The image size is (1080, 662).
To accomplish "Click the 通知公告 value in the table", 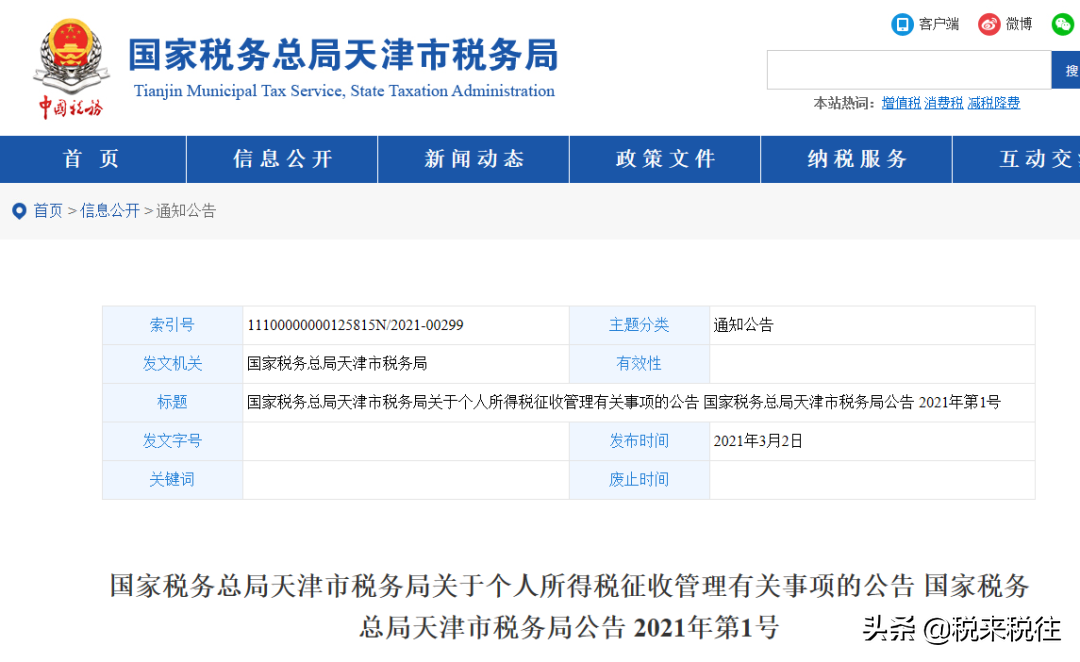I will (x=743, y=325).
